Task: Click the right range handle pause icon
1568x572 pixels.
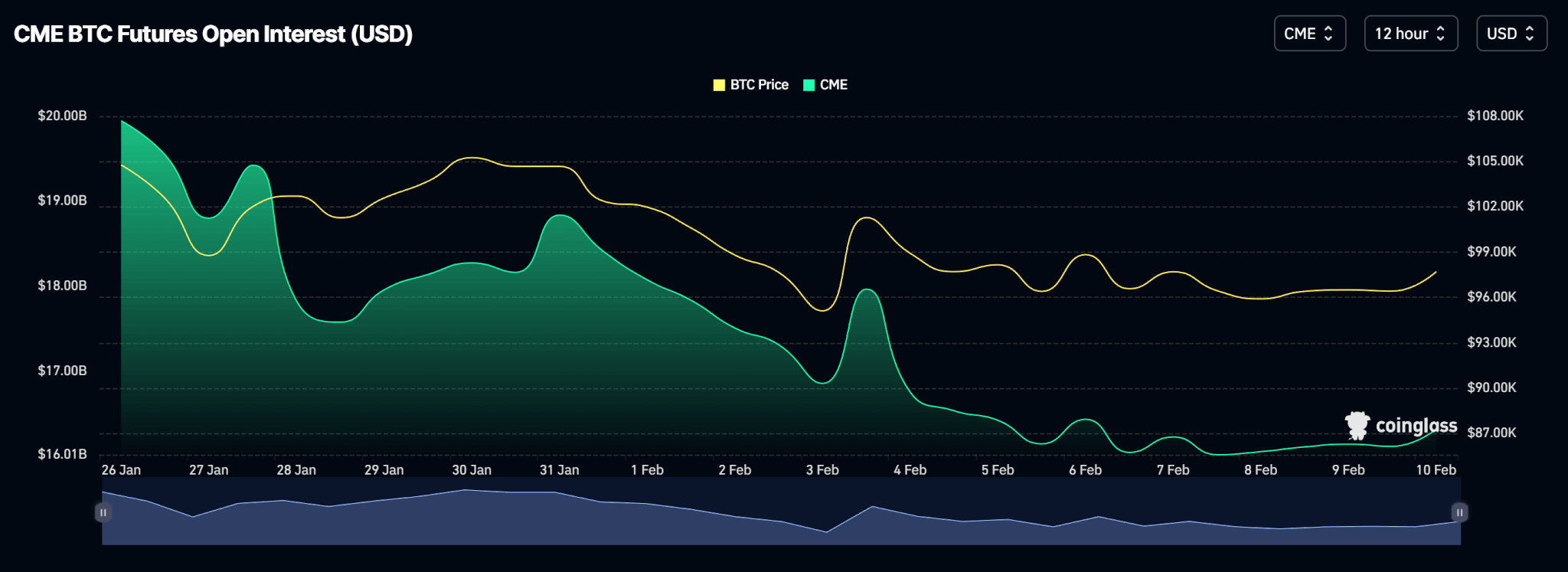Action: (1459, 512)
